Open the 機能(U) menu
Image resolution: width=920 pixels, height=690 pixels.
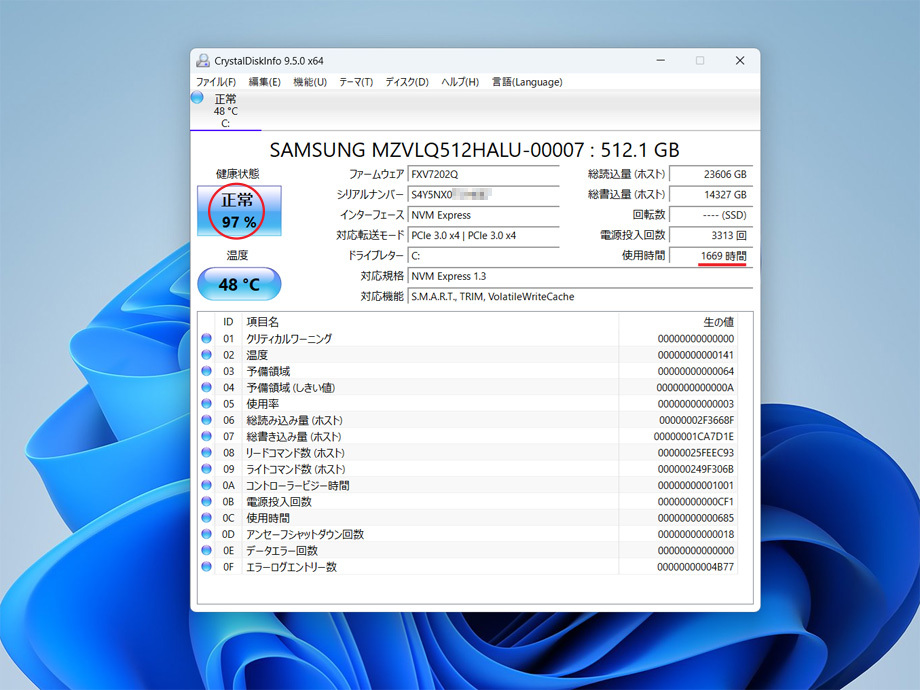[310, 82]
